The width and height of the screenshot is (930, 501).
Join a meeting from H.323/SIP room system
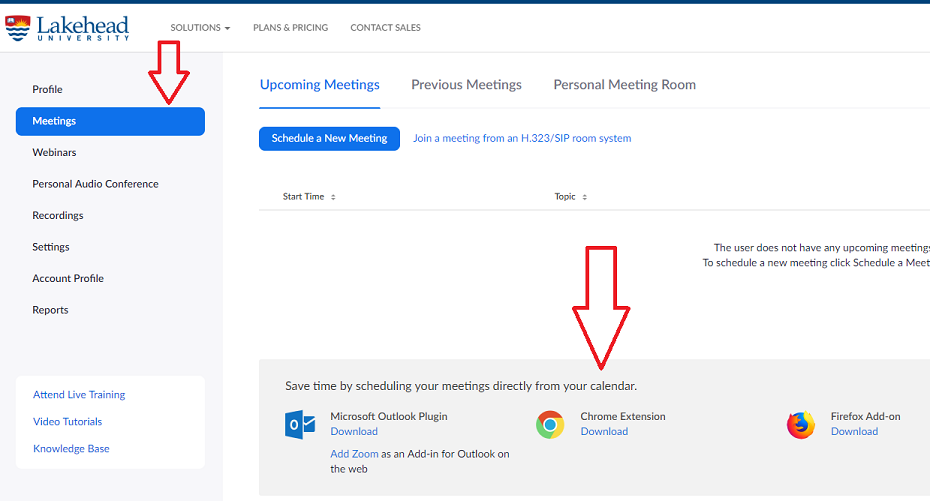tap(522, 138)
